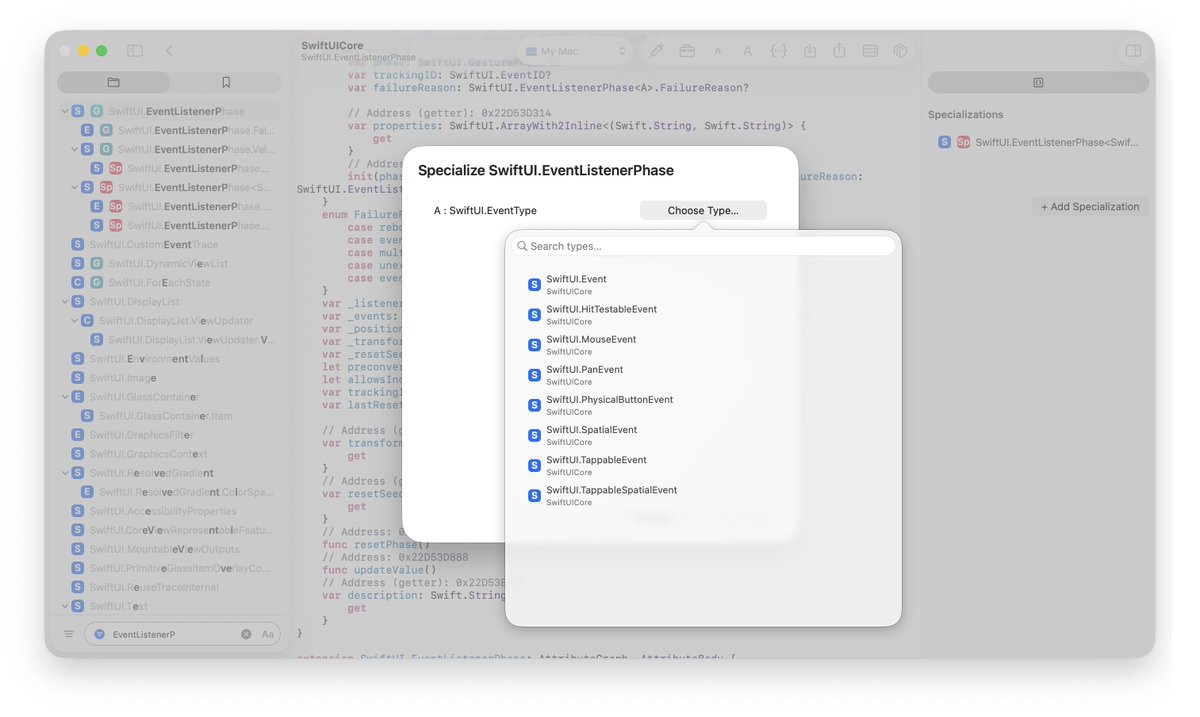Click Add Specialization button

point(1090,206)
